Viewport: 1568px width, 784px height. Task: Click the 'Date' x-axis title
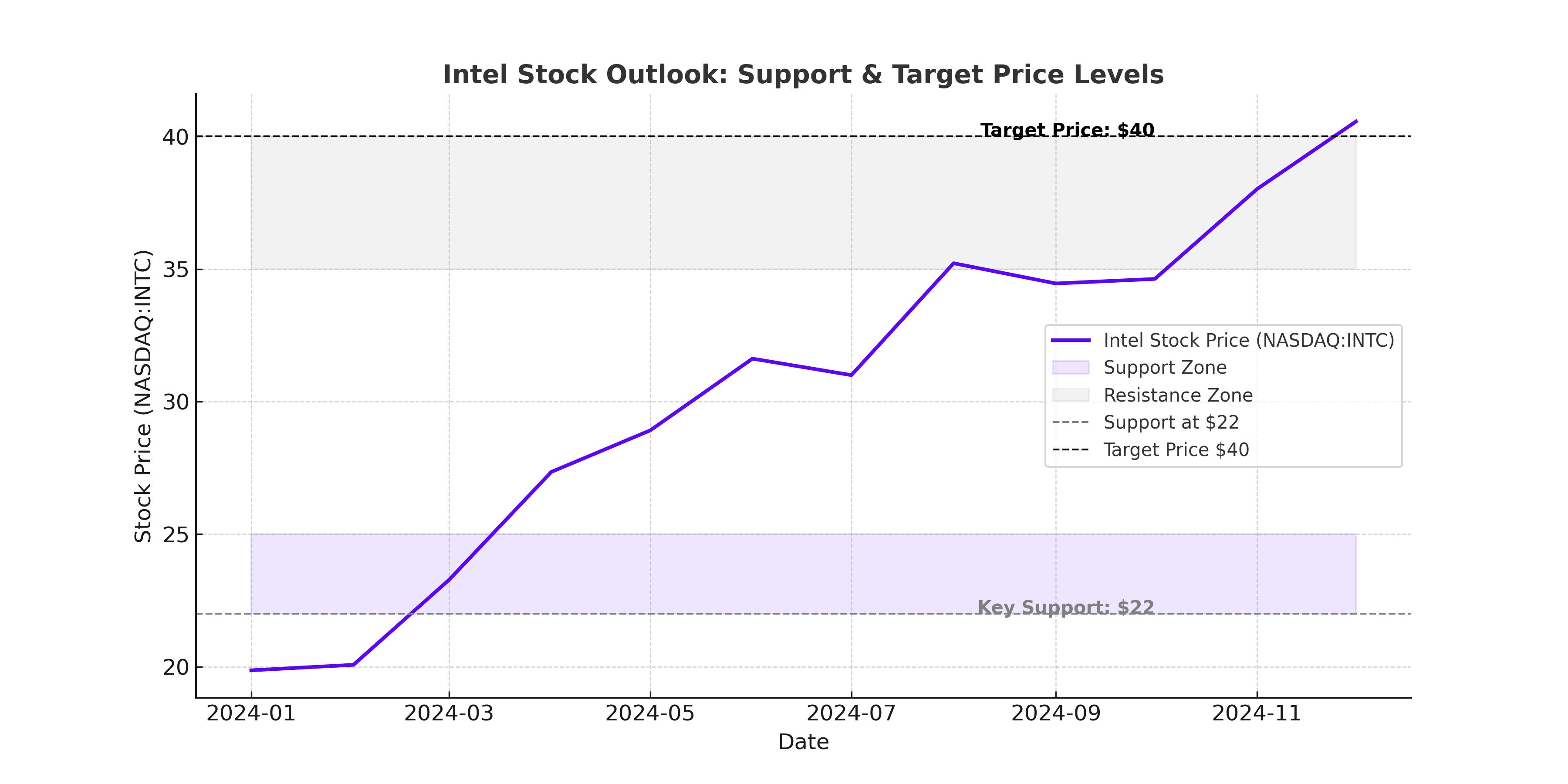(x=804, y=742)
